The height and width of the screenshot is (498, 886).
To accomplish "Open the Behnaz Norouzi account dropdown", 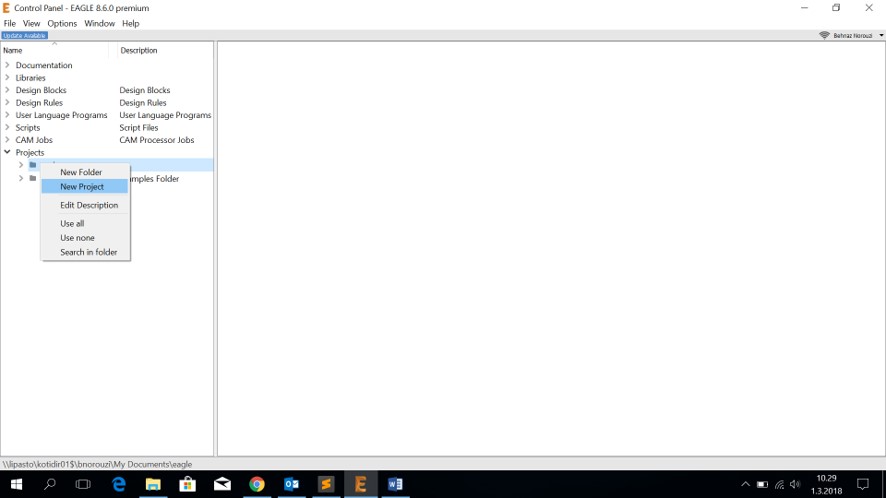I will tap(881, 35).
